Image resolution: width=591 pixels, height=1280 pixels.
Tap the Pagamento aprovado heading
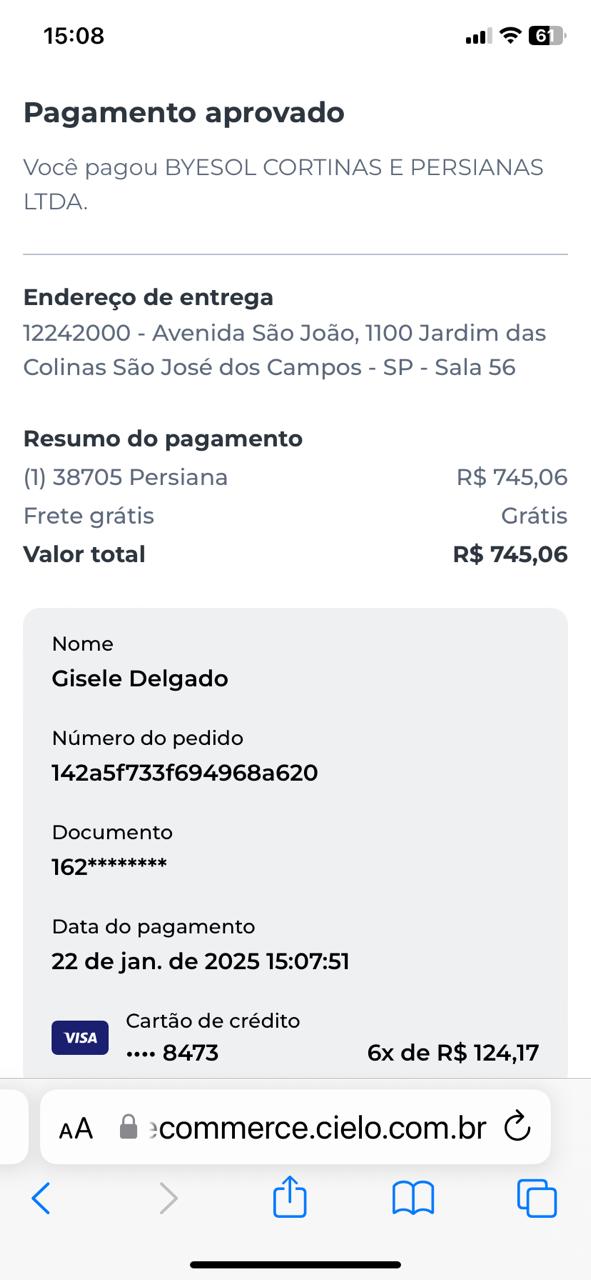184,113
